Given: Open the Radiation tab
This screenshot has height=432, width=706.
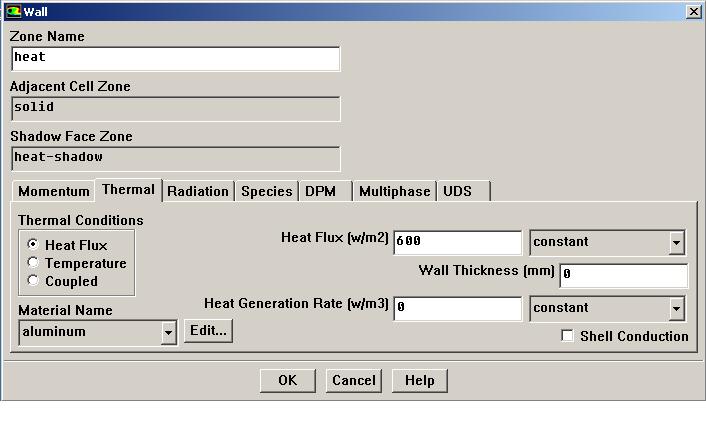Looking at the screenshot, I should (x=198, y=191).
